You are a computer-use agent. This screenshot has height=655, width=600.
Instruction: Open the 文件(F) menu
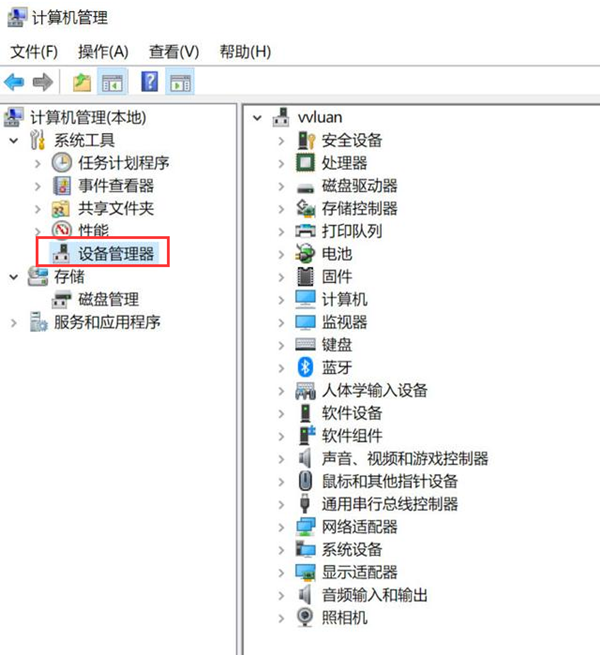pos(34,52)
